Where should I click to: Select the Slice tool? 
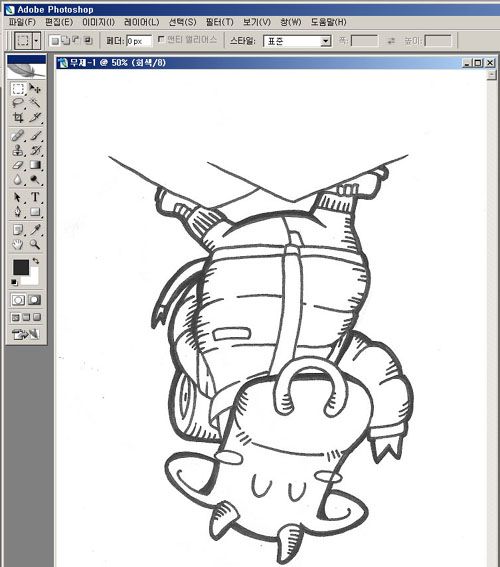[x=35, y=117]
